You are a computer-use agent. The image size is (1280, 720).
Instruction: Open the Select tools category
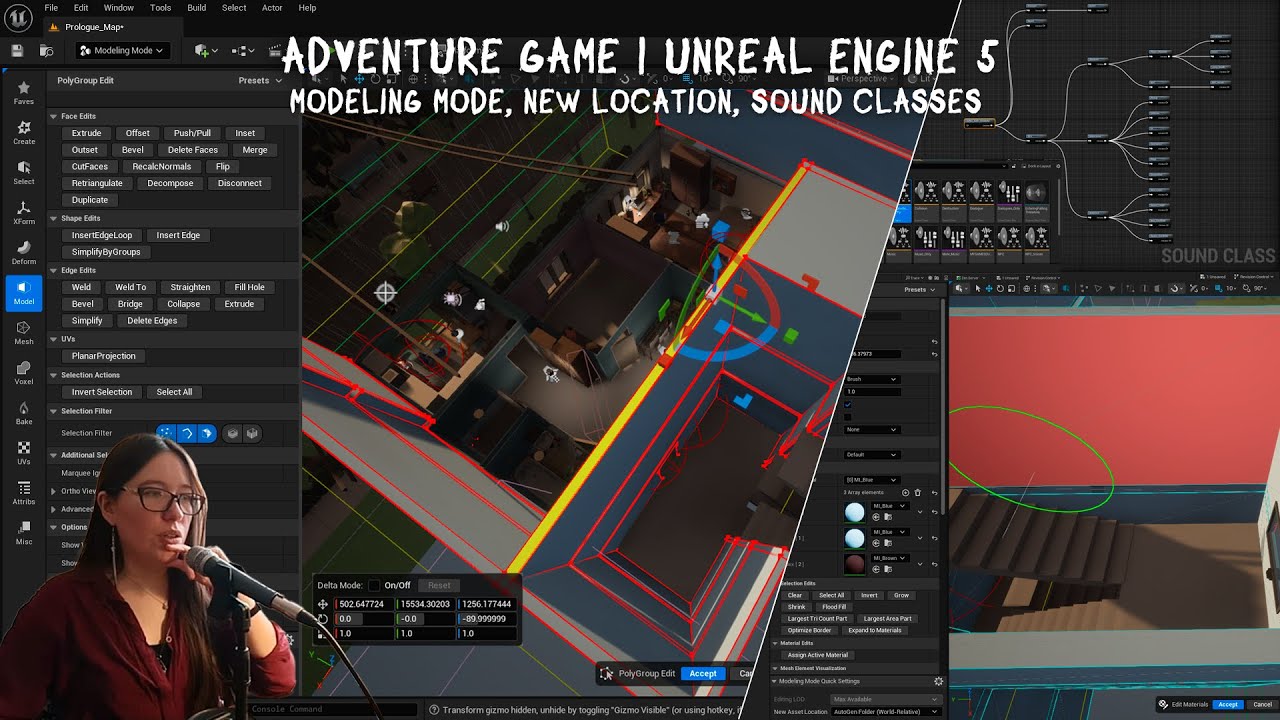23,173
